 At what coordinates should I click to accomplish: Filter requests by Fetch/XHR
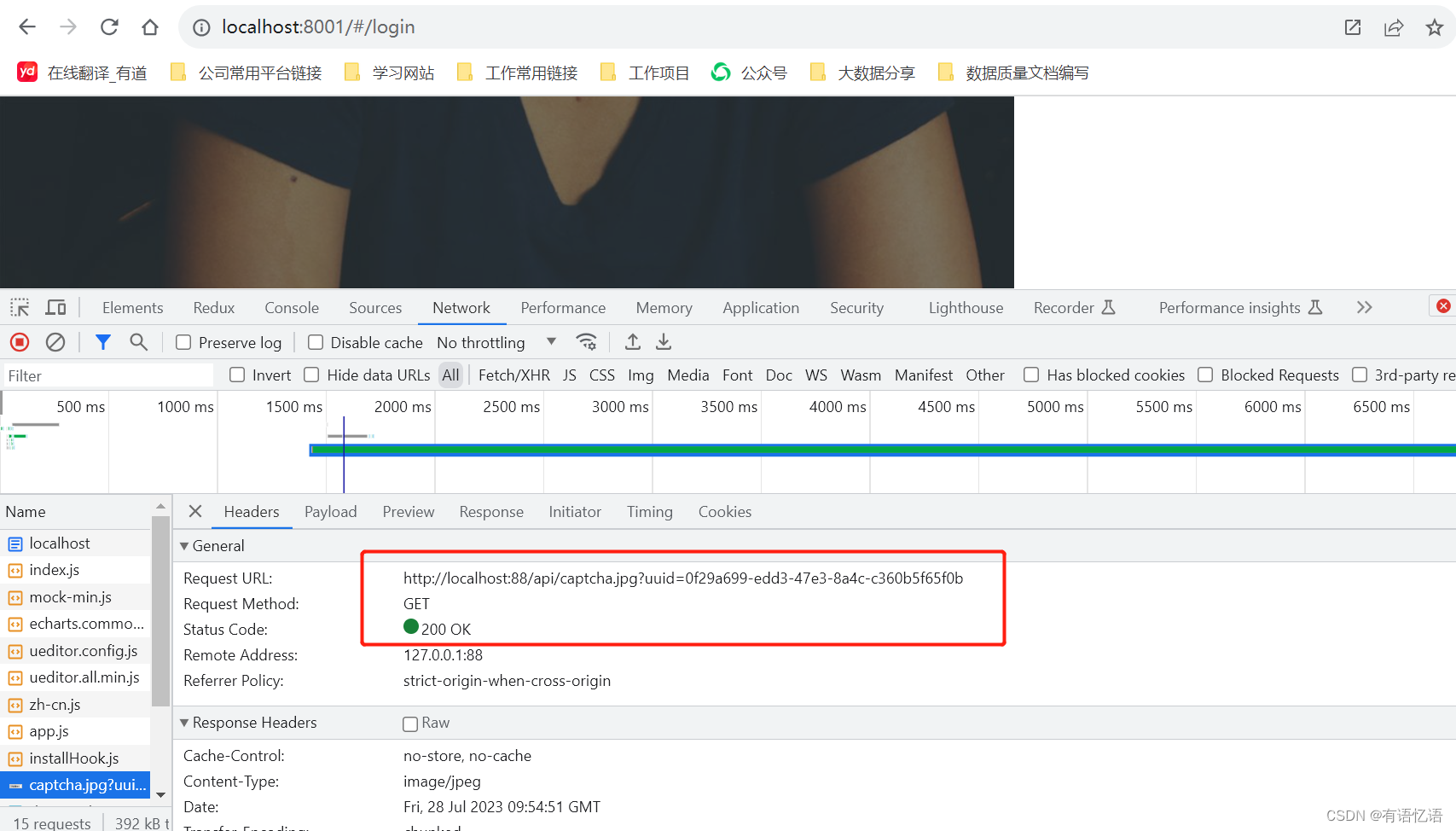click(514, 375)
